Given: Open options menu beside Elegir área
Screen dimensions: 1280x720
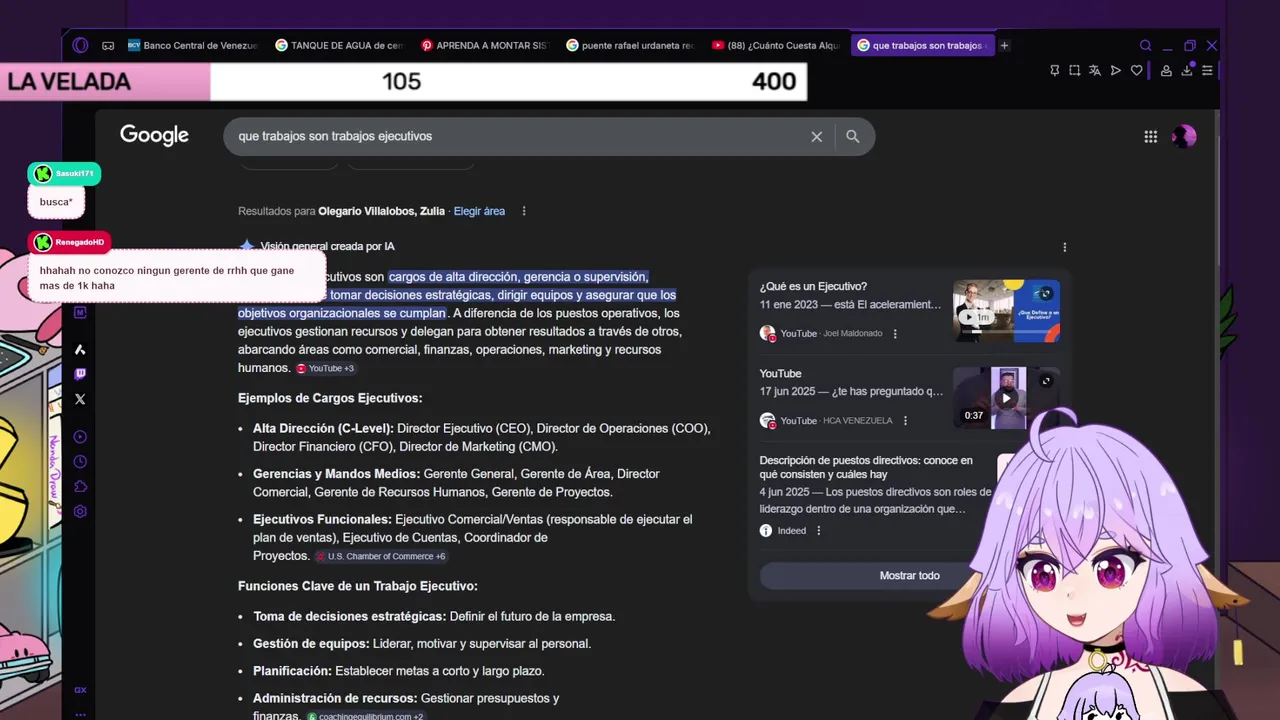Looking at the screenshot, I should (x=523, y=211).
